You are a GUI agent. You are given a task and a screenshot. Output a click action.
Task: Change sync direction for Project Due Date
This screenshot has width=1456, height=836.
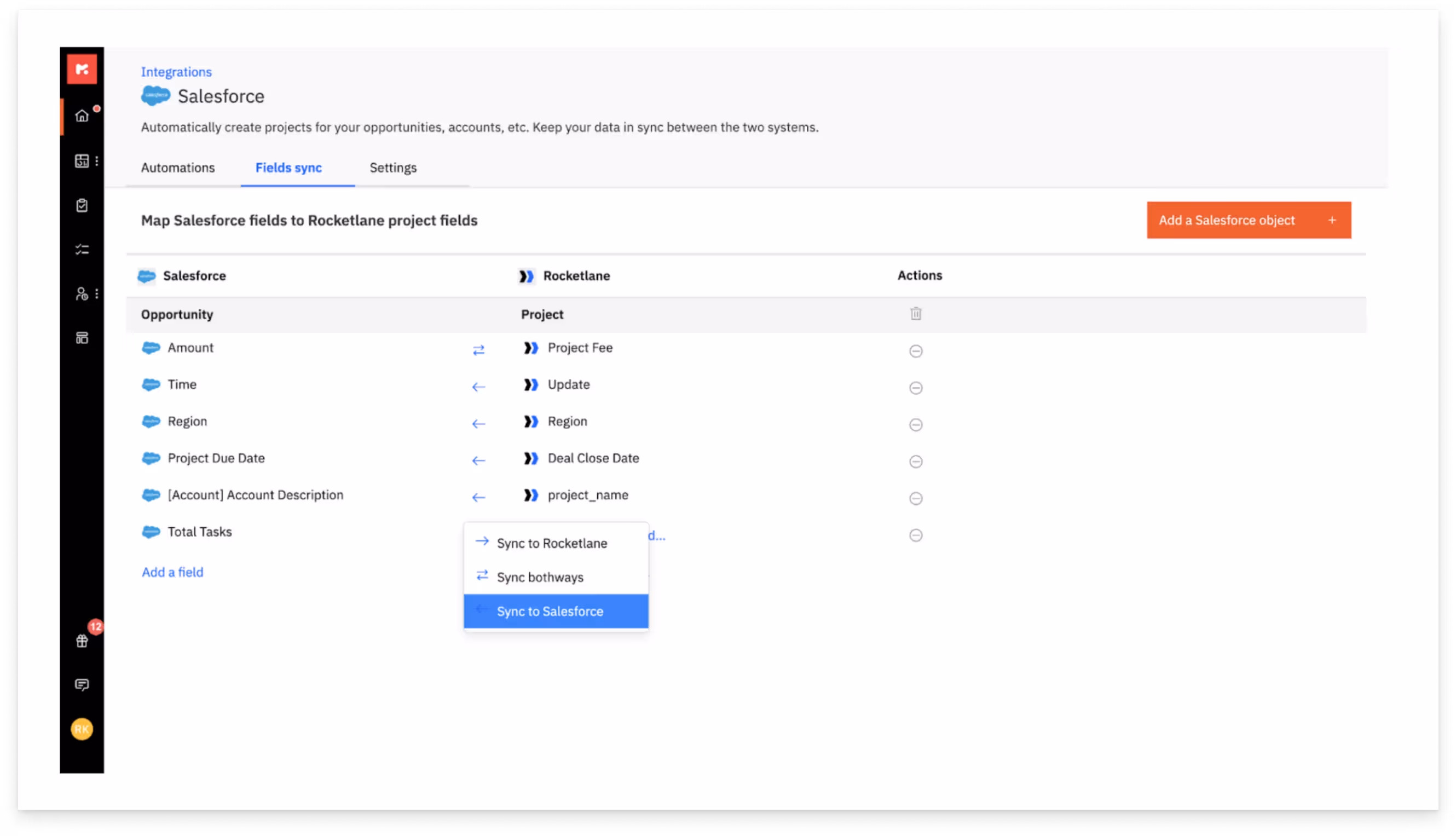coord(478,460)
